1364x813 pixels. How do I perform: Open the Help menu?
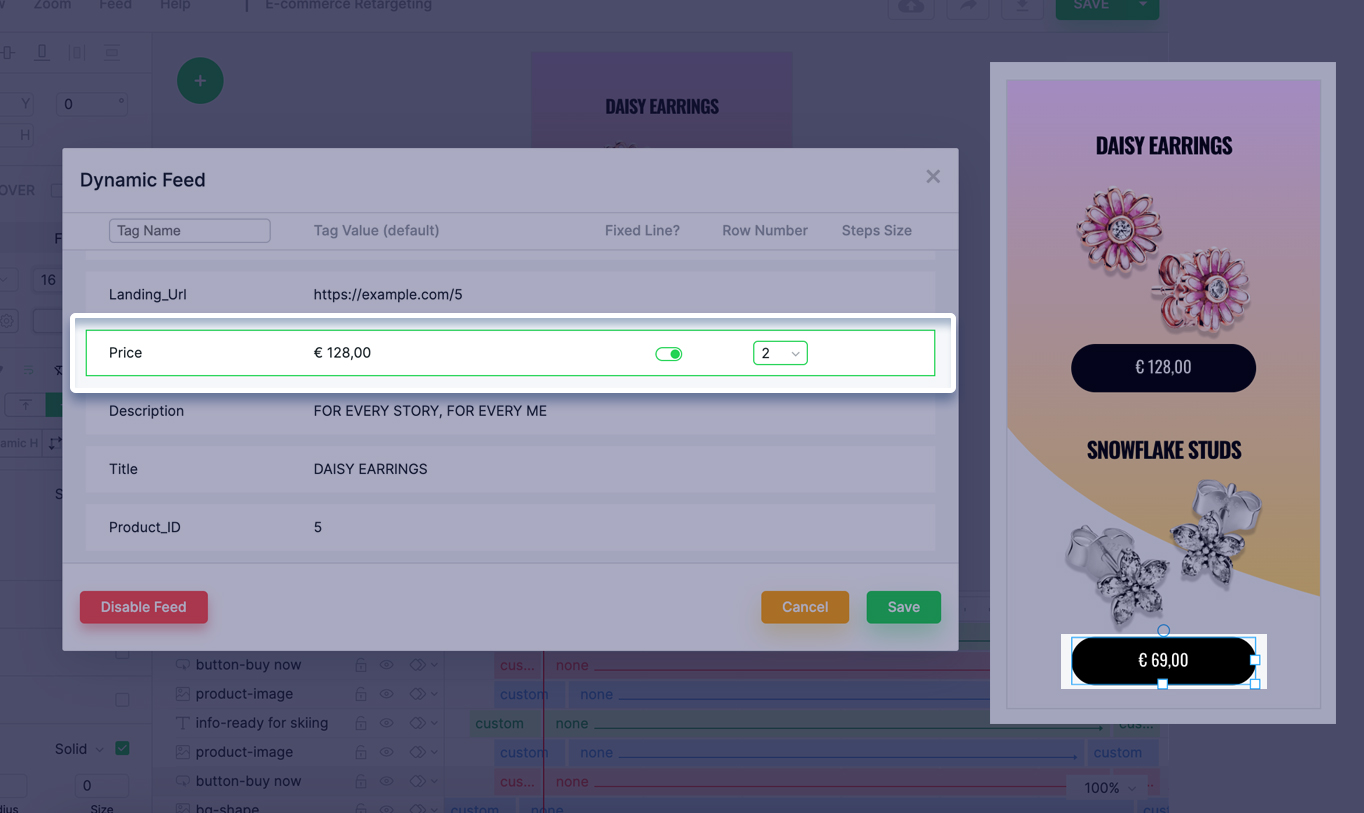[175, 5]
